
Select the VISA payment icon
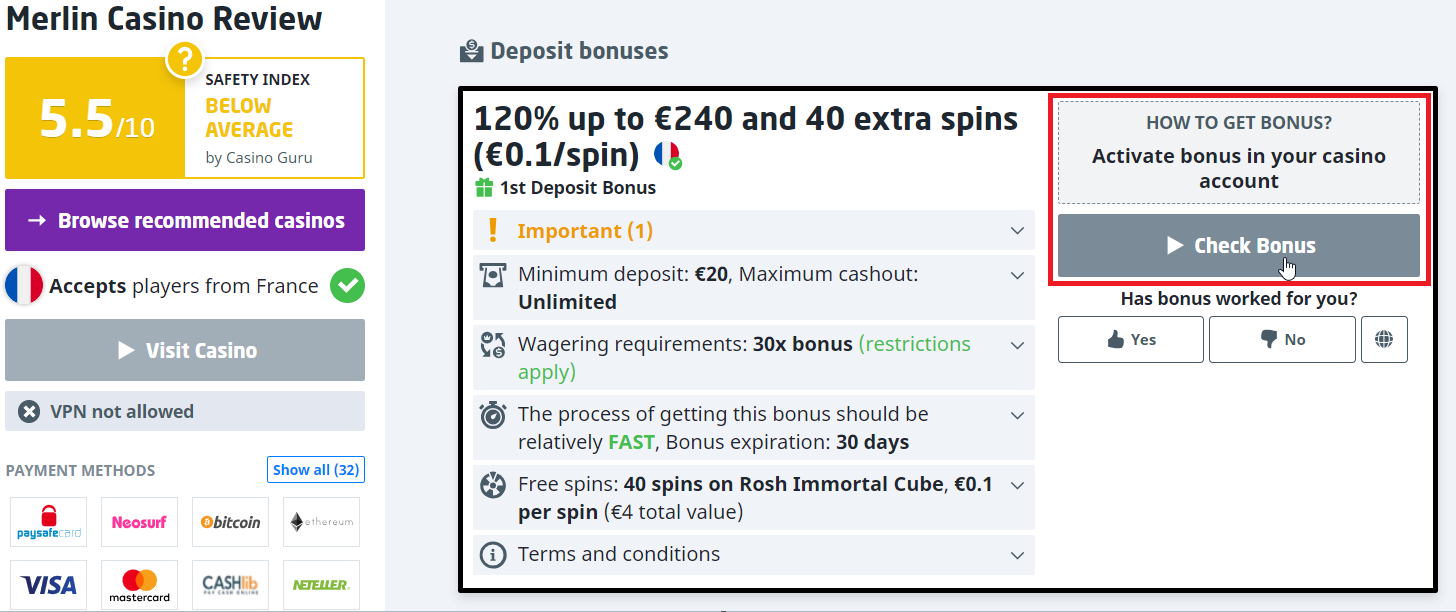(x=49, y=585)
